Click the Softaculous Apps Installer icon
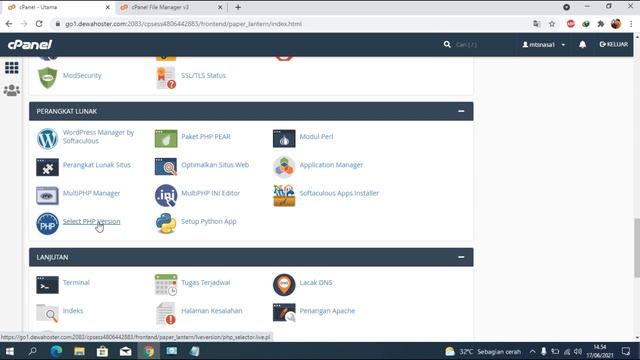 [x=284, y=195]
